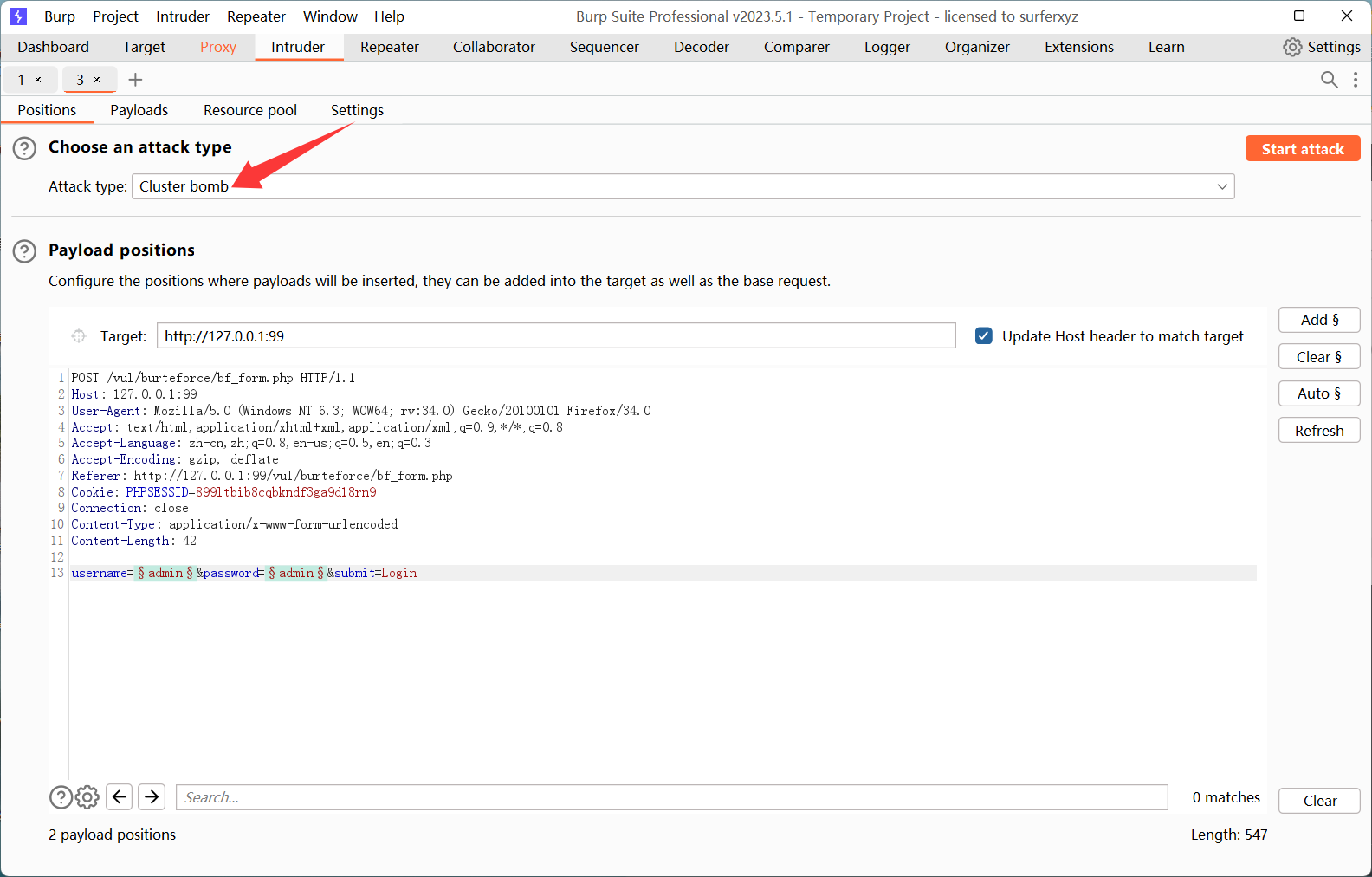The width and height of the screenshot is (1372, 877).
Task: Switch to the Positions sub-tab
Action: coord(47,110)
